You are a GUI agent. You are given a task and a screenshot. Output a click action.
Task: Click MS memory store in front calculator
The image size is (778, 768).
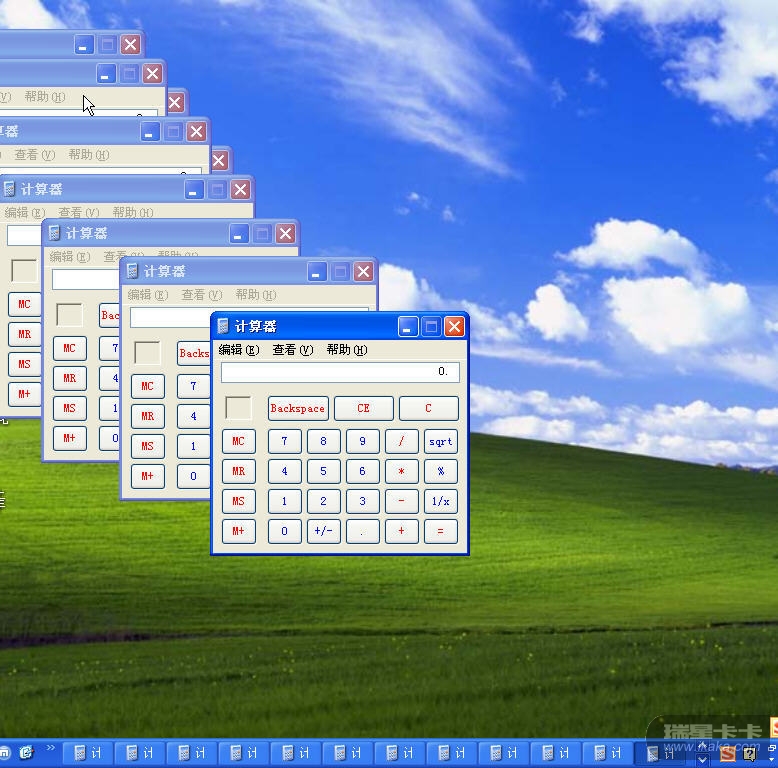(239, 501)
